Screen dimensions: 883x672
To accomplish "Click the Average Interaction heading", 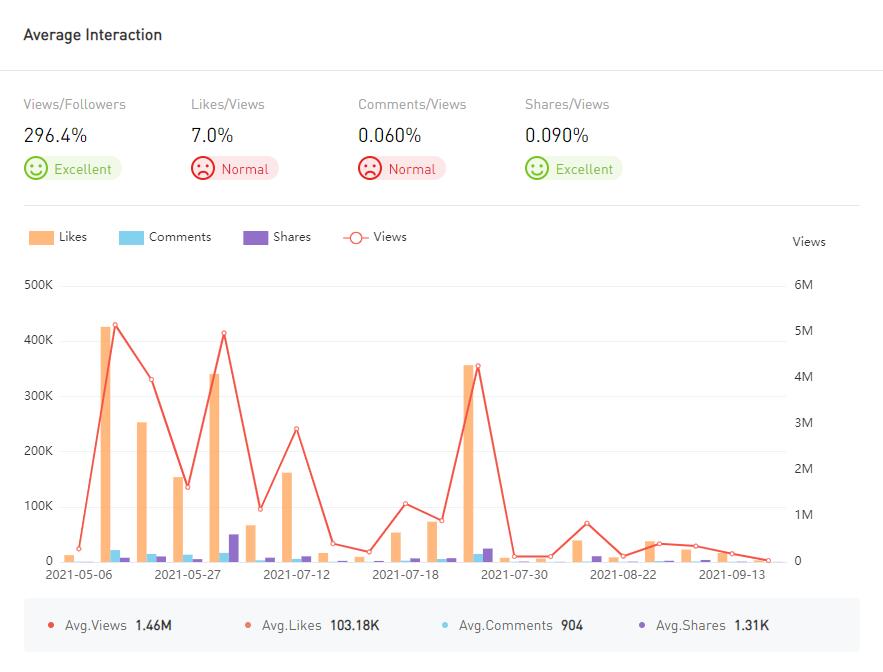I will tap(92, 35).
